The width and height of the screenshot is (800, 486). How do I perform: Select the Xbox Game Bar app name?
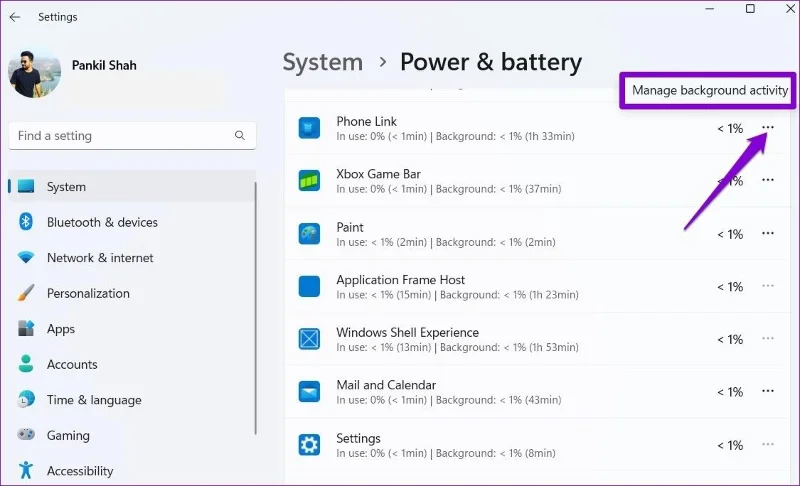[x=379, y=174]
